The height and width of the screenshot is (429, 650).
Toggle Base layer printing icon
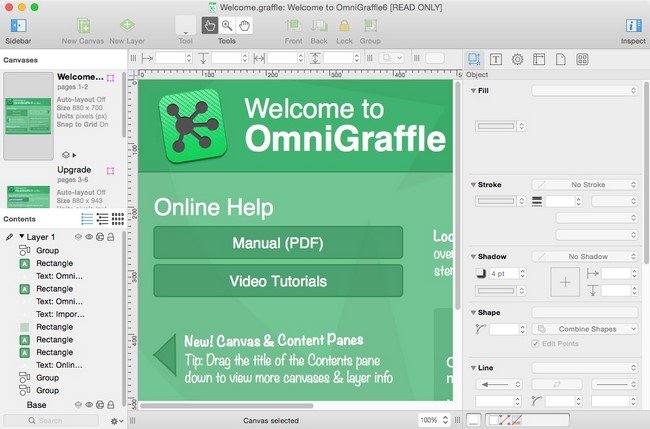(x=100, y=405)
